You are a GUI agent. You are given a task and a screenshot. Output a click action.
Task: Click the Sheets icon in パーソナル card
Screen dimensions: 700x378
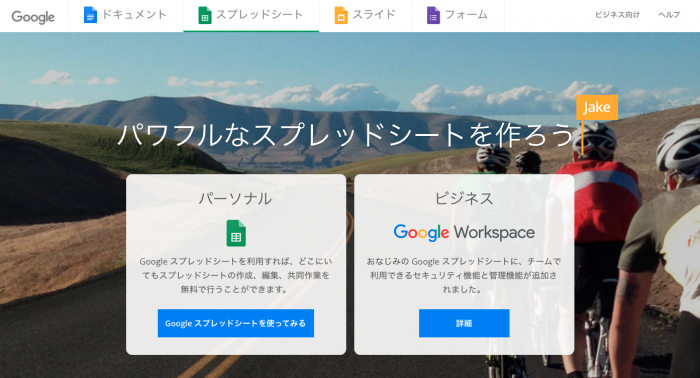pos(236,233)
